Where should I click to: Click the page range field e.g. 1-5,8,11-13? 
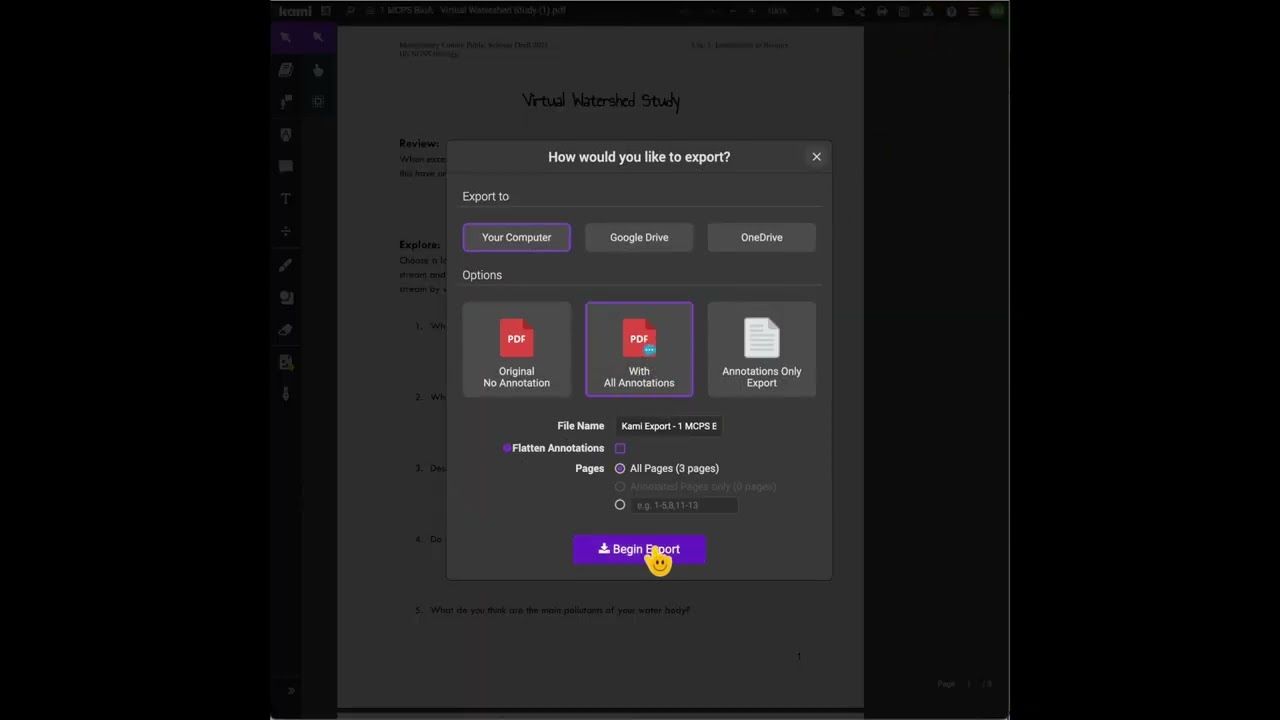coord(684,505)
